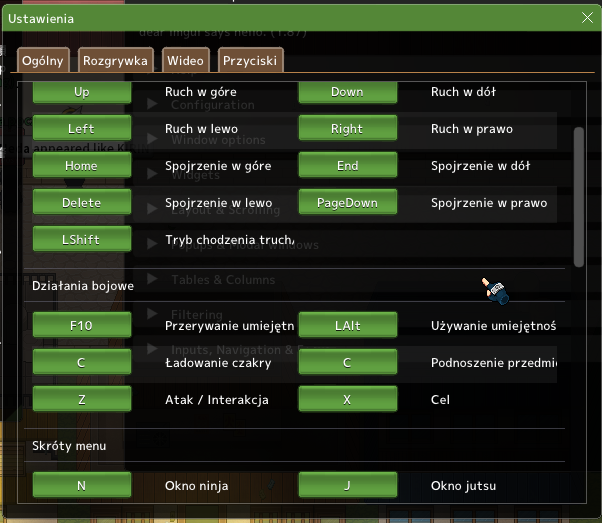Change PageDown binding for Spojrzenie w prawo
This screenshot has width=602, height=523.
coord(347,203)
